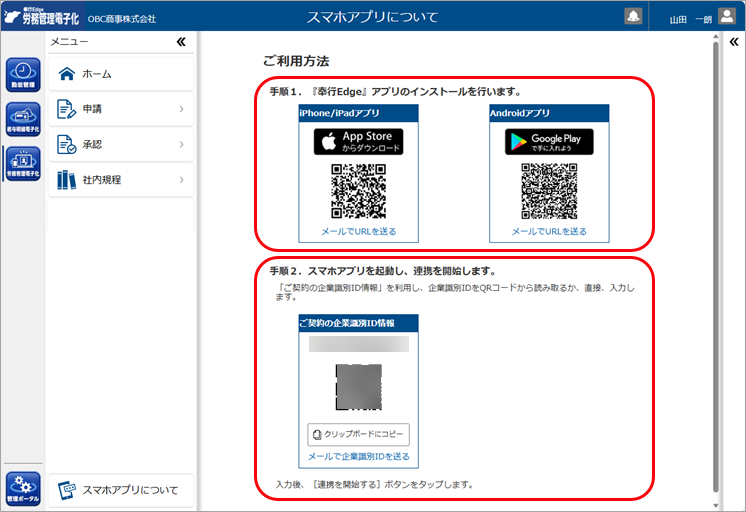
Task: Click the Android app QR code
Action: point(549,191)
